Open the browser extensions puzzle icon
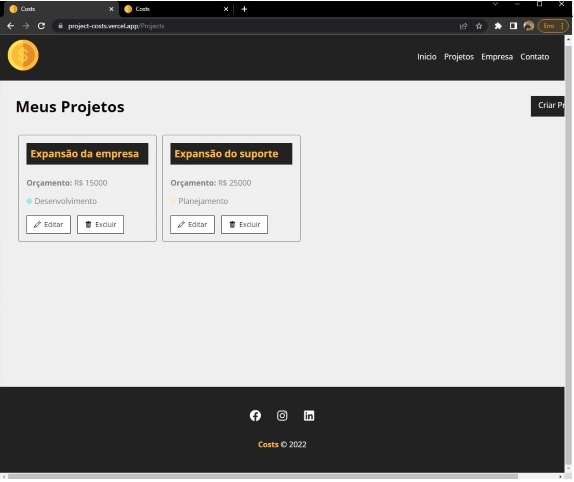The width and height of the screenshot is (574, 482). click(x=498, y=26)
